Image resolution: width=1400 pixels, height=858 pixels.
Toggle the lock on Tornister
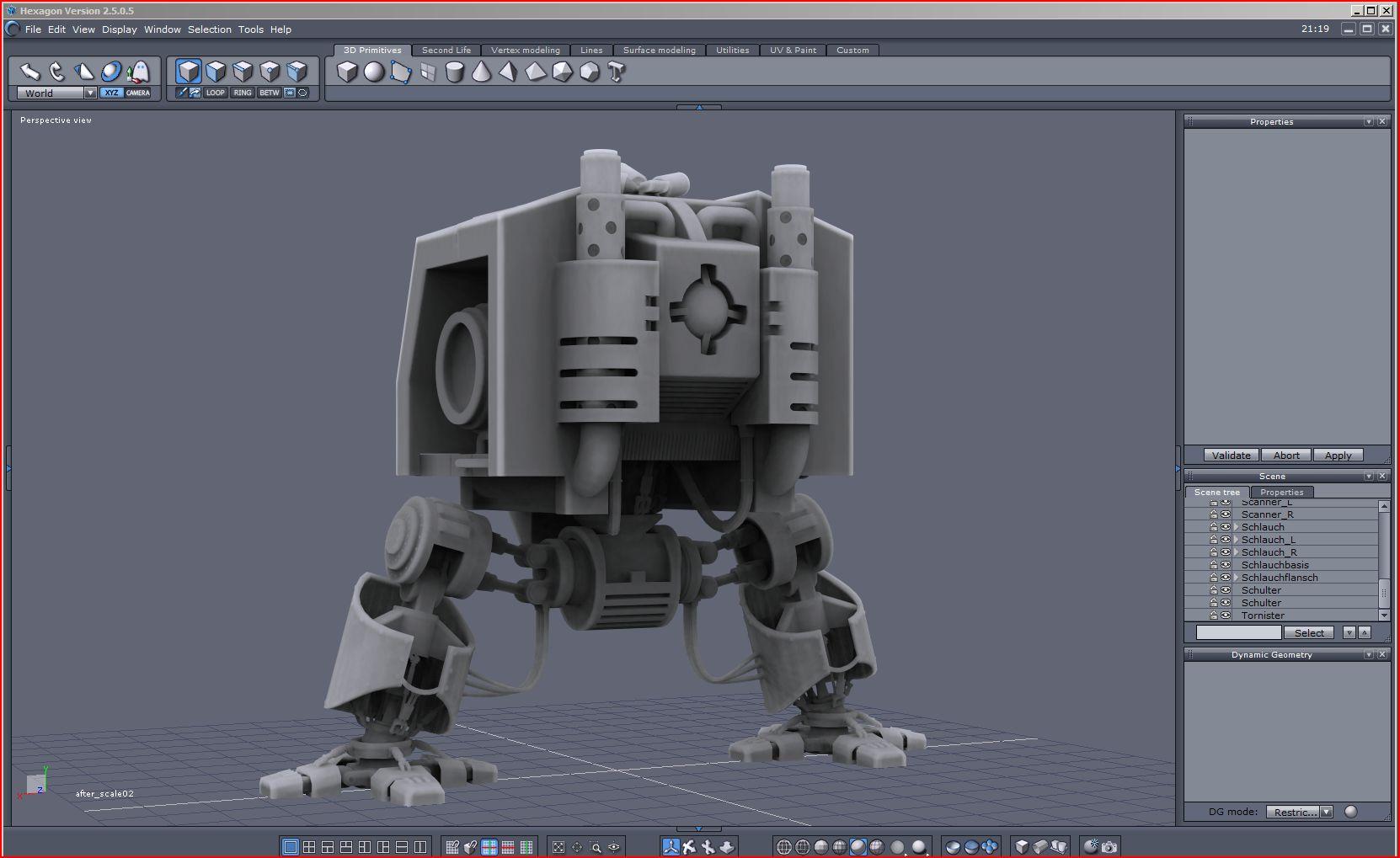click(x=1214, y=616)
